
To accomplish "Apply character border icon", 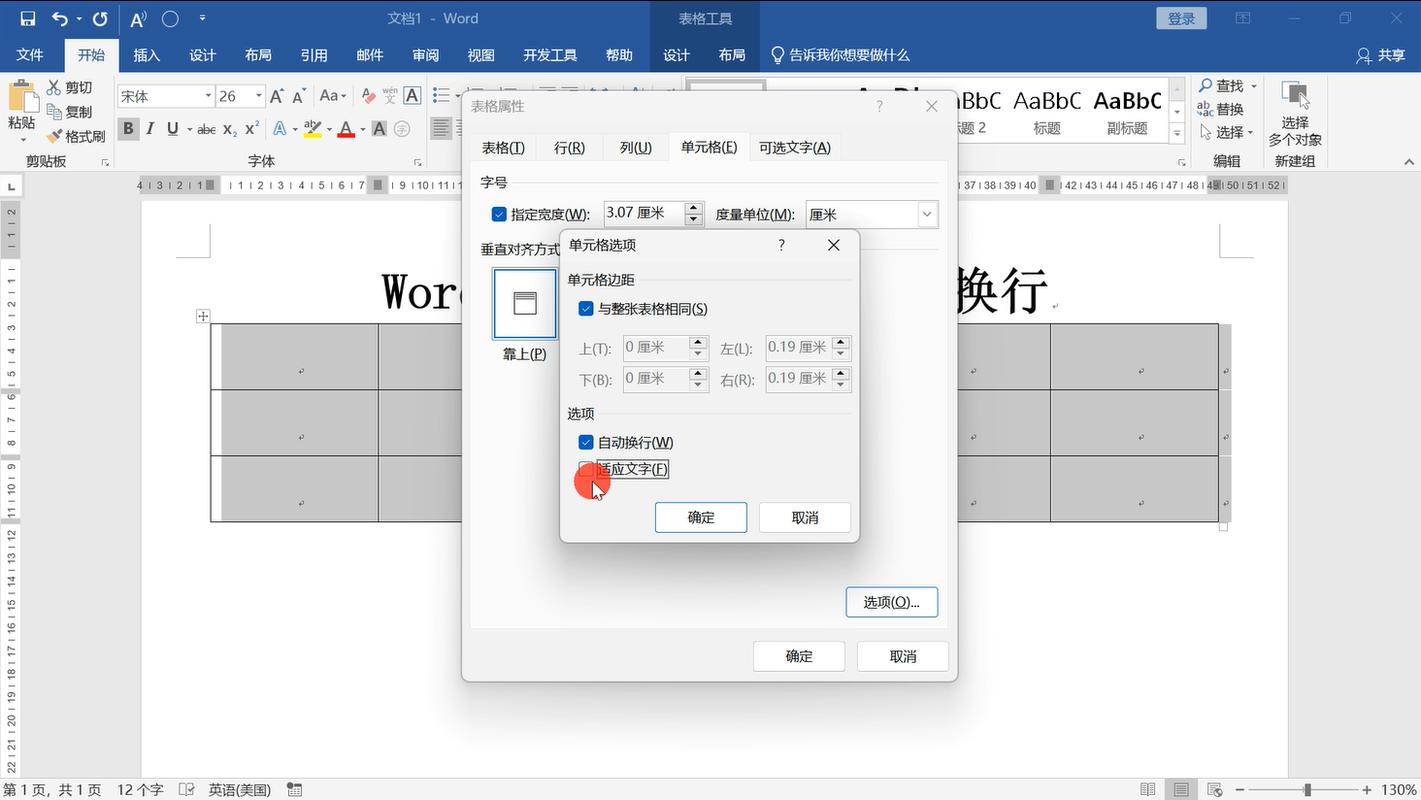I will coord(411,96).
